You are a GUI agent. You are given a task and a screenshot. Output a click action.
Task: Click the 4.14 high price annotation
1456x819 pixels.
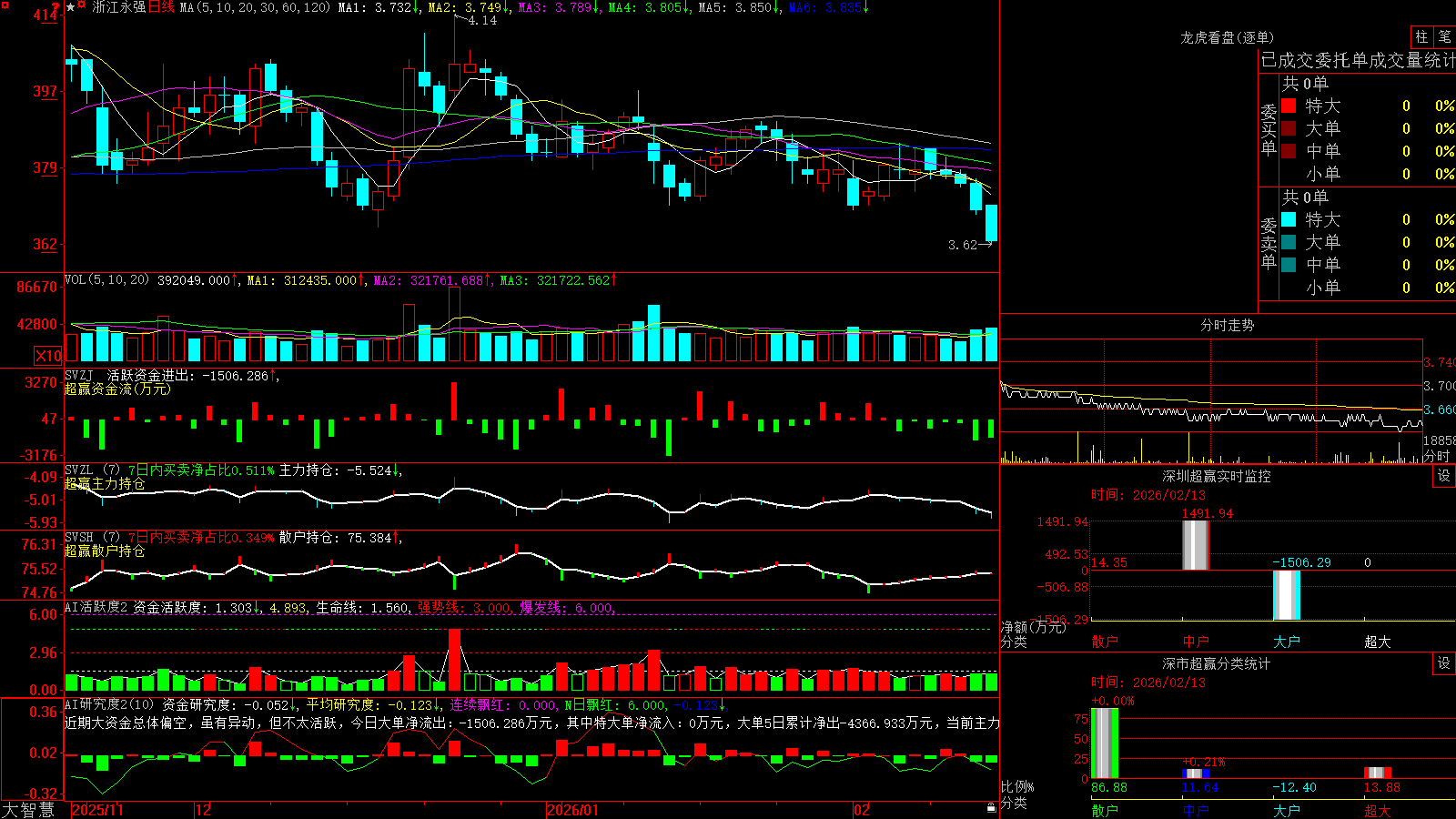[482, 21]
